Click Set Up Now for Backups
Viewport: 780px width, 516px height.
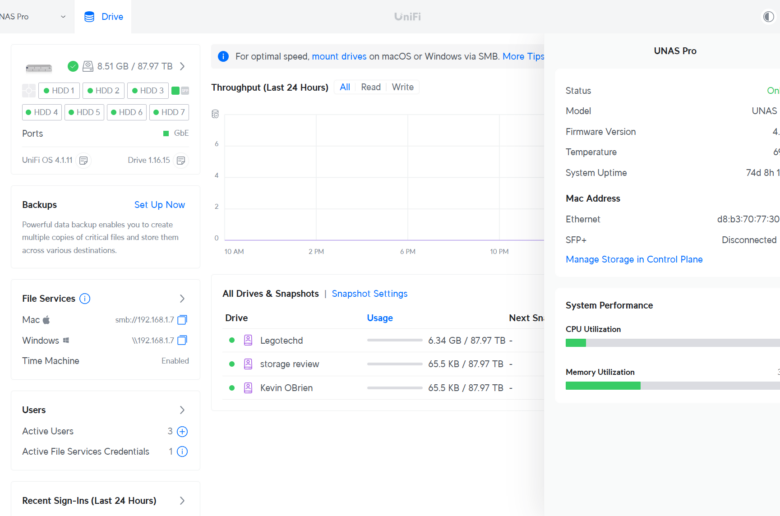coord(159,205)
